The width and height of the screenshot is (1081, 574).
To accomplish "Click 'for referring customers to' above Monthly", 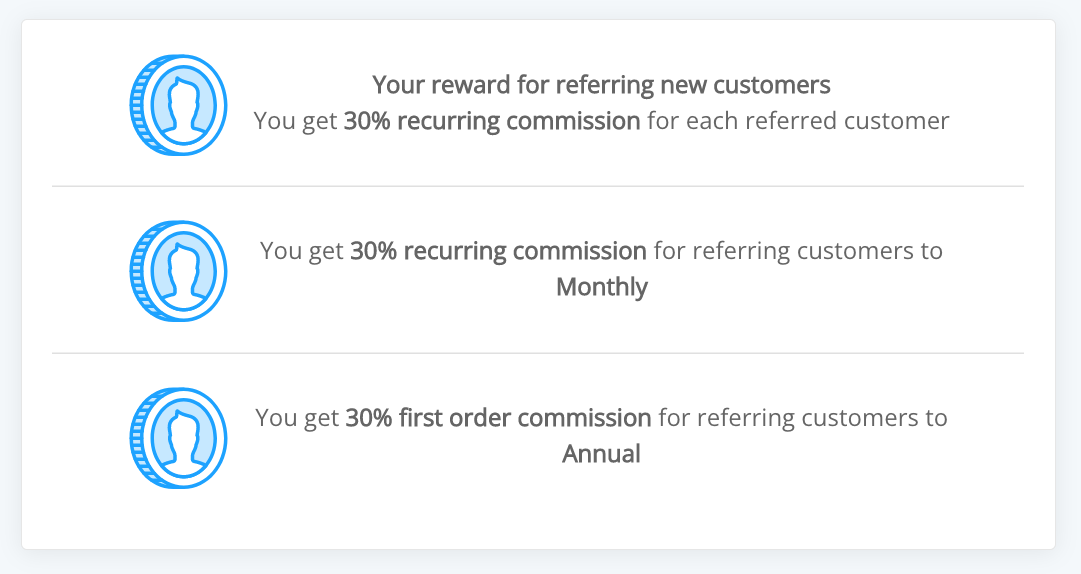I will (x=798, y=251).
